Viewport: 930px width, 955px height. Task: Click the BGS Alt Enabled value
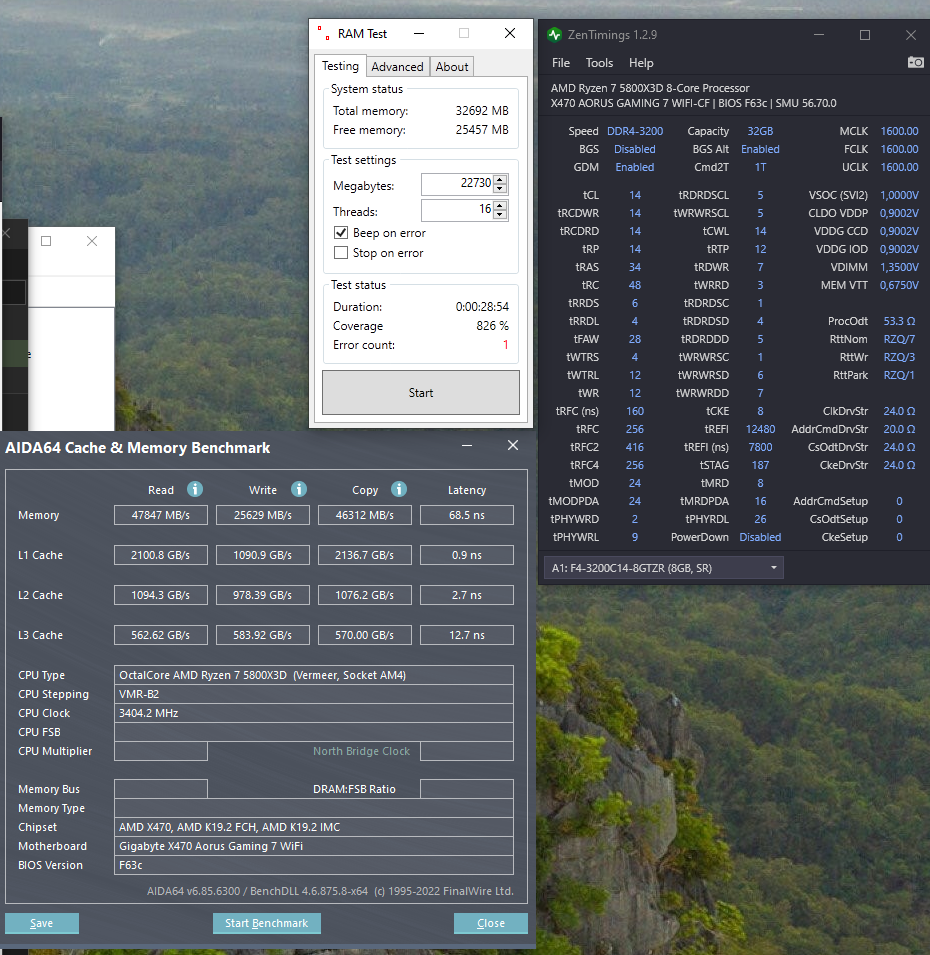tap(760, 149)
